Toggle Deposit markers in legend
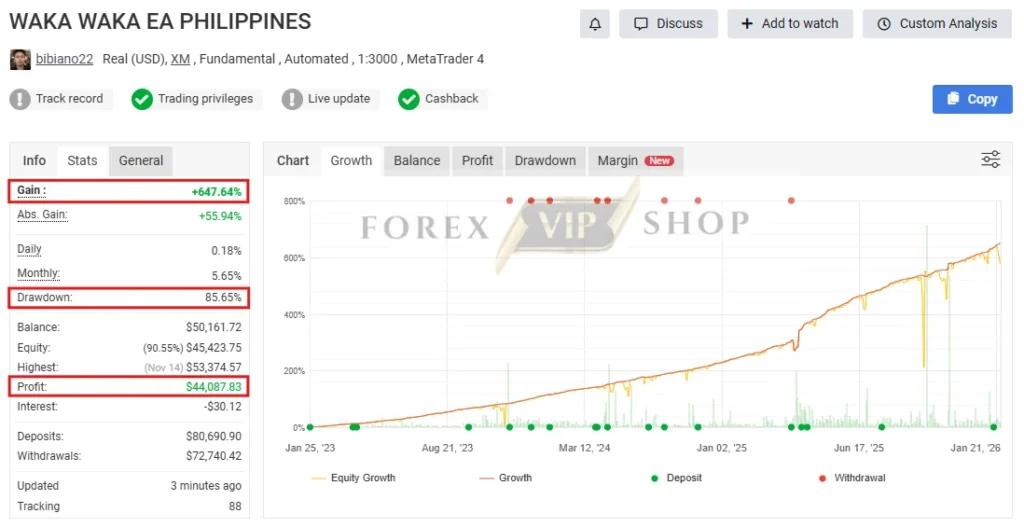This screenshot has width=1024, height=527. [676, 478]
